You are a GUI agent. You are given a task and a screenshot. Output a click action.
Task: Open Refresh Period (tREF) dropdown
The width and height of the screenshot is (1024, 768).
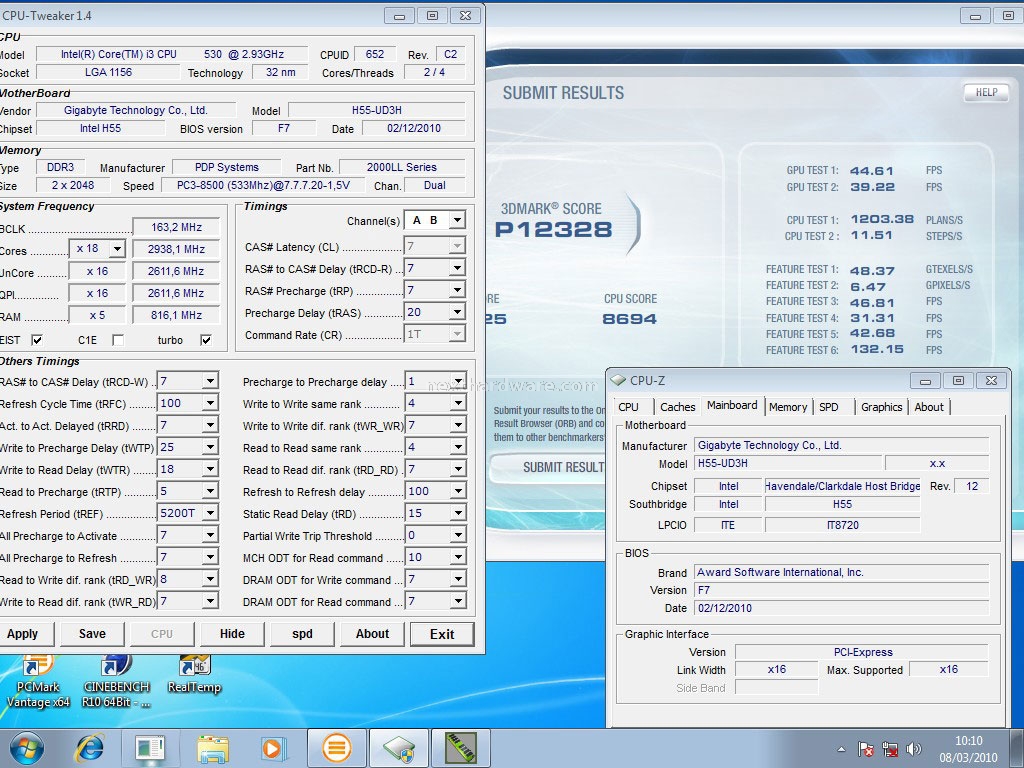click(x=210, y=513)
